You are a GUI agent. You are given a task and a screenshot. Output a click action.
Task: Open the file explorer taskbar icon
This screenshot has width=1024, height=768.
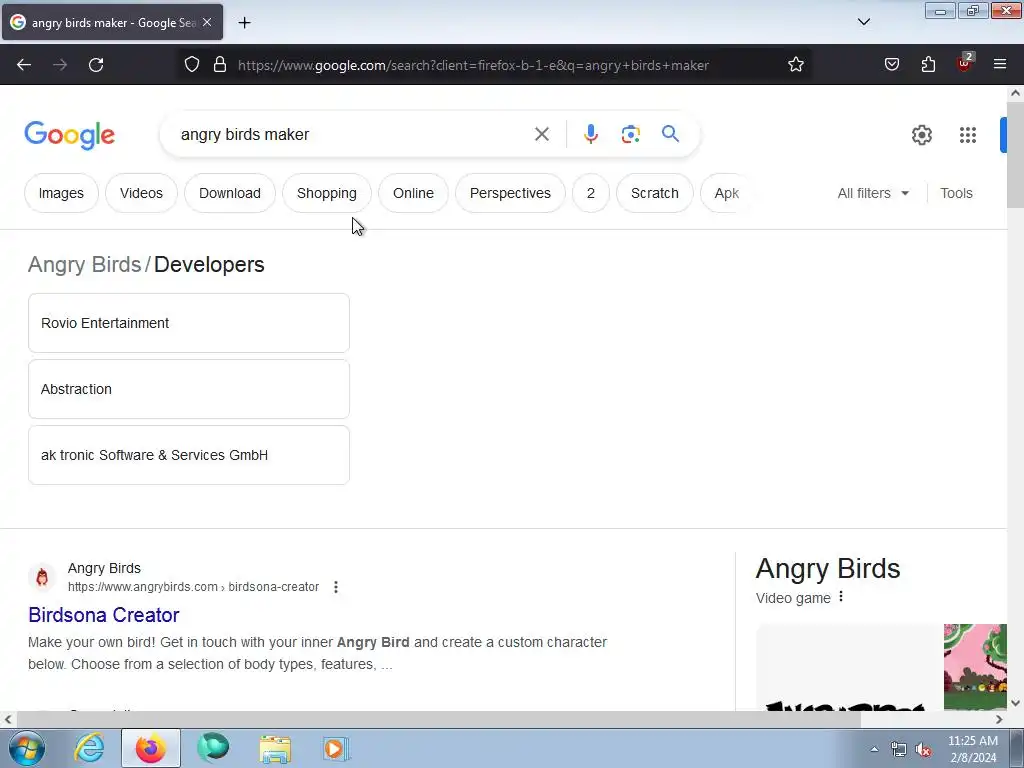[275, 748]
